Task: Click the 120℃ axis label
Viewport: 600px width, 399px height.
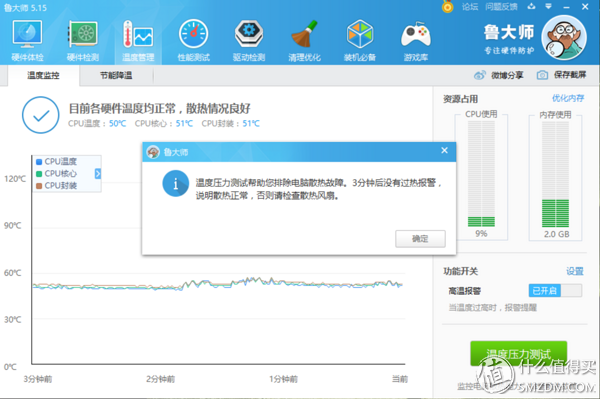Action: point(15,179)
